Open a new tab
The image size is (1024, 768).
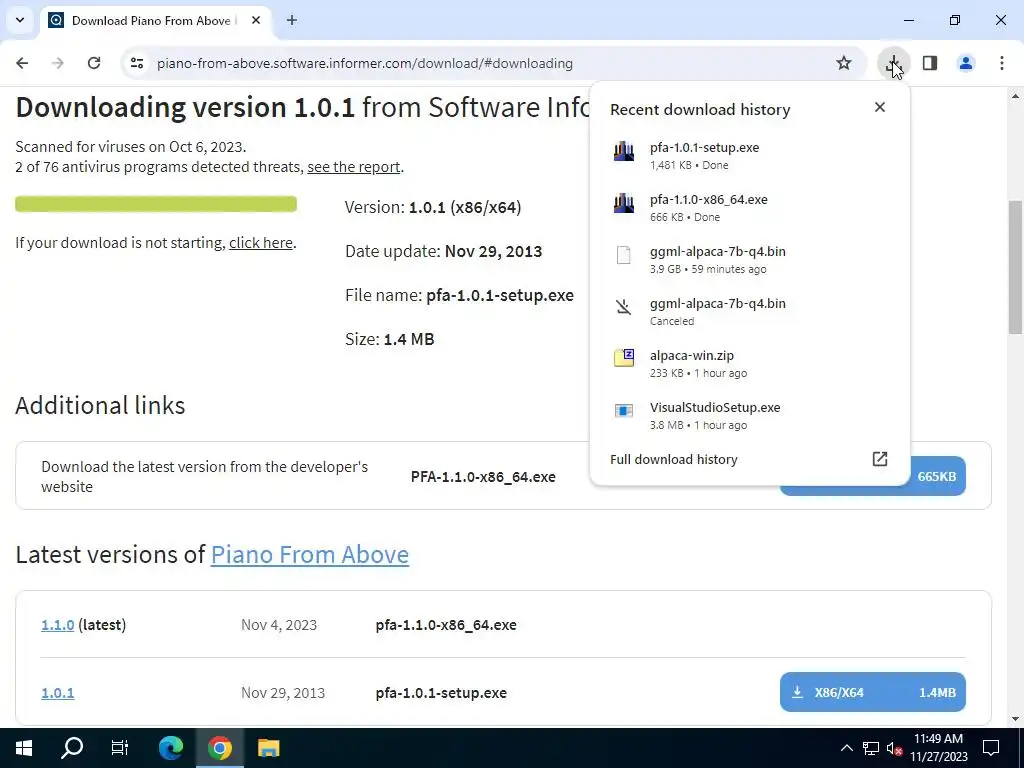pyautogui.click(x=292, y=20)
